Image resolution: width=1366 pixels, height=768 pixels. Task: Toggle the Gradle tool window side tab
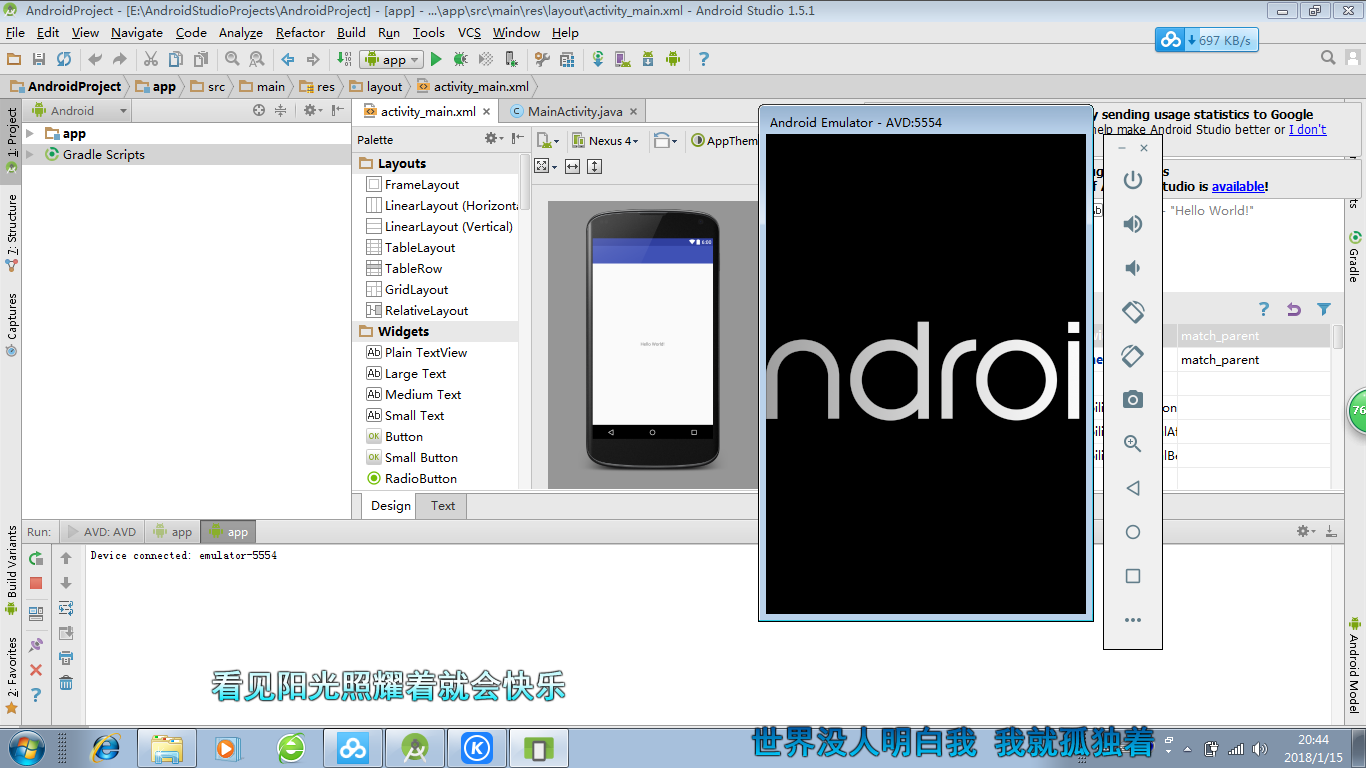tap(1354, 257)
